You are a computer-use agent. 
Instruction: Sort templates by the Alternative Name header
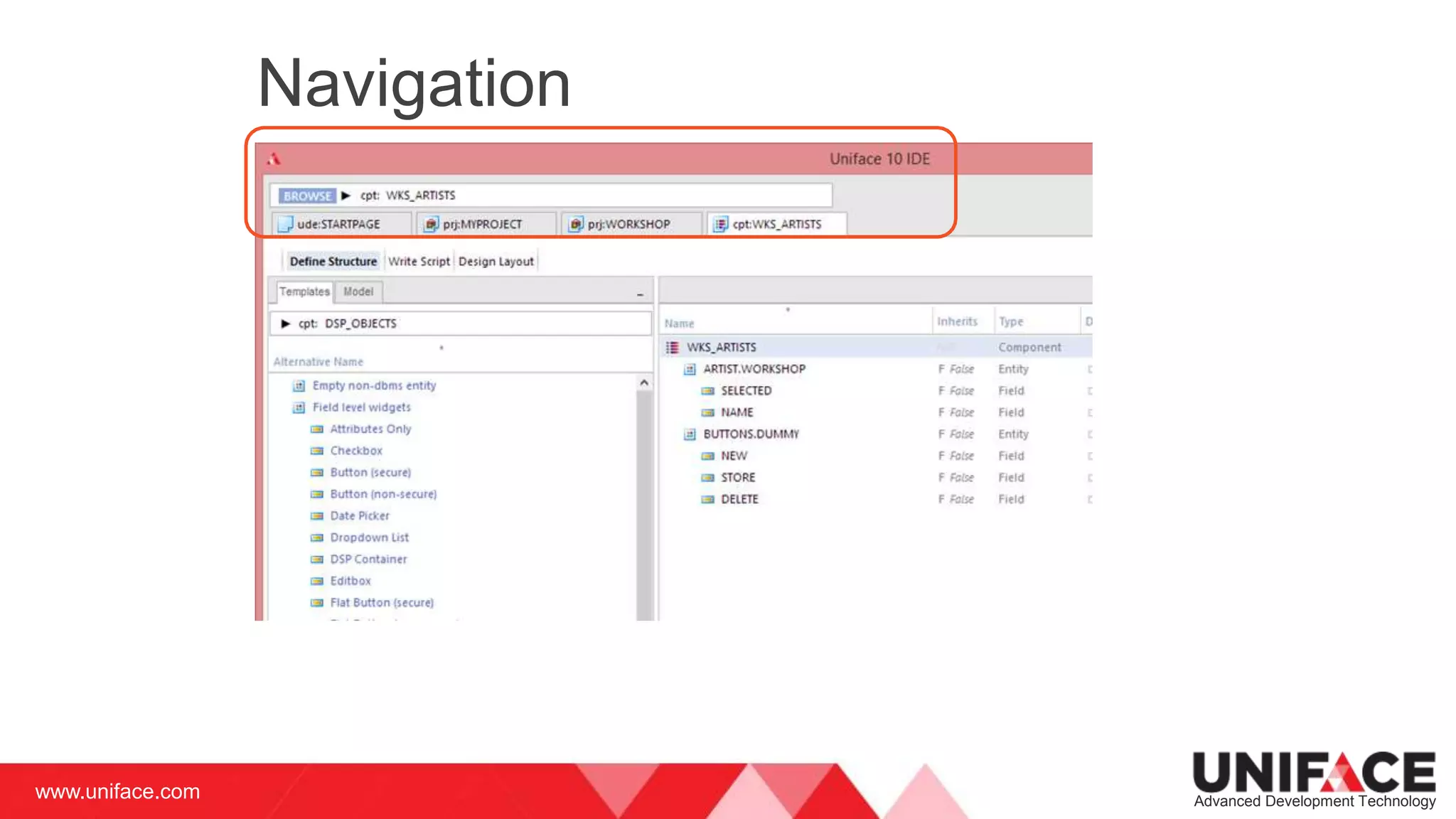coord(318,362)
